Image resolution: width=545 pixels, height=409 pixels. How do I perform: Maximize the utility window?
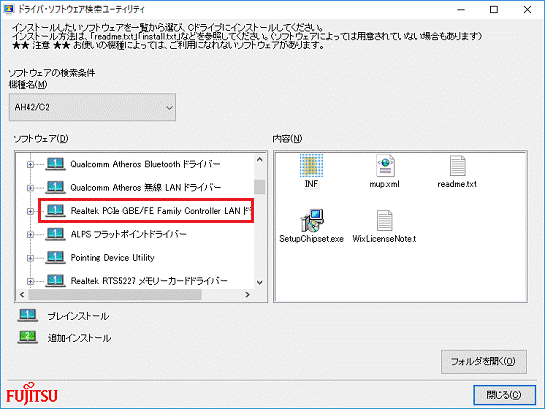pos(494,9)
